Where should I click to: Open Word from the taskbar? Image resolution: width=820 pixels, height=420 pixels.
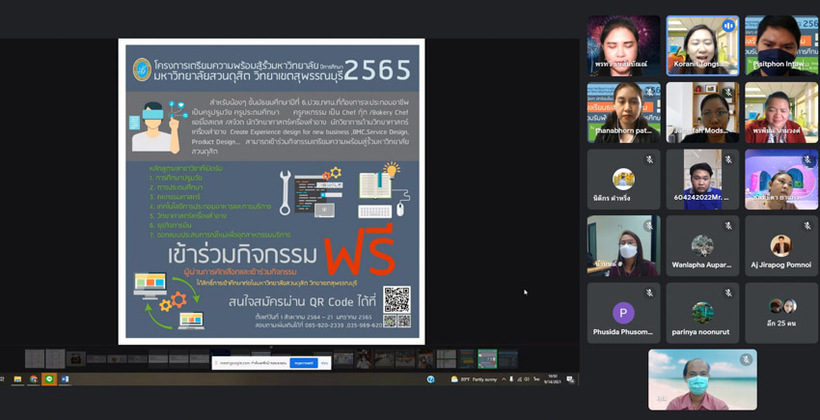click(x=65, y=379)
